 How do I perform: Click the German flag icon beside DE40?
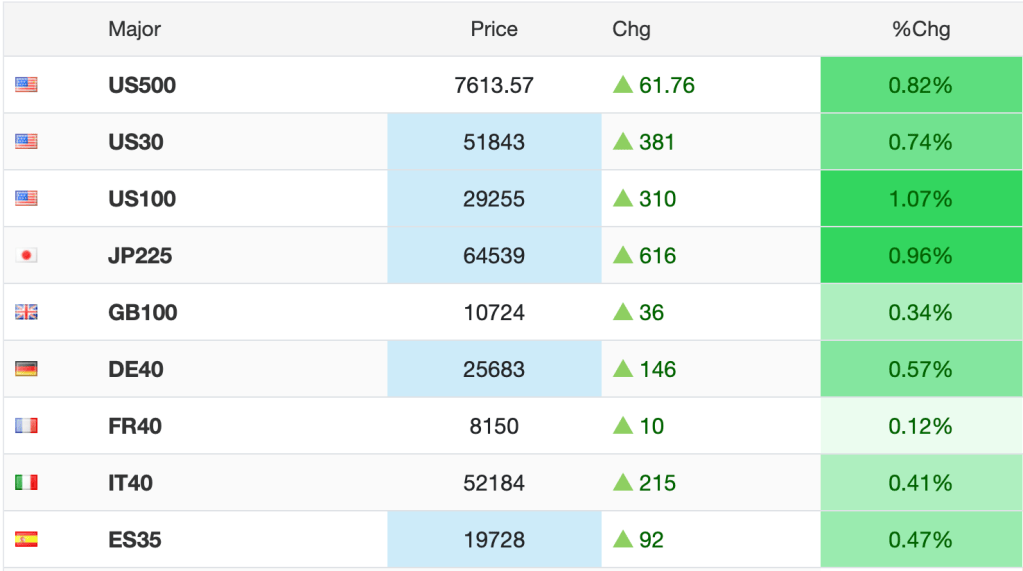click(26, 369)
